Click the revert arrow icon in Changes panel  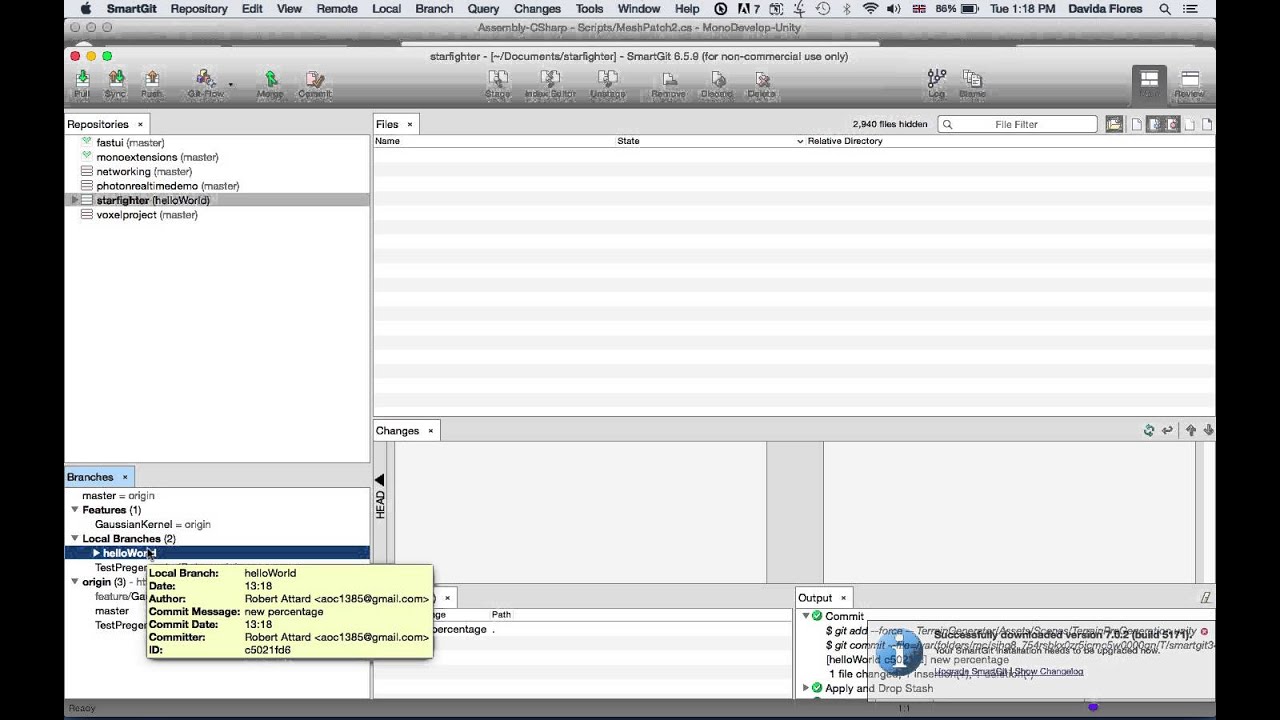[1167, 430]
